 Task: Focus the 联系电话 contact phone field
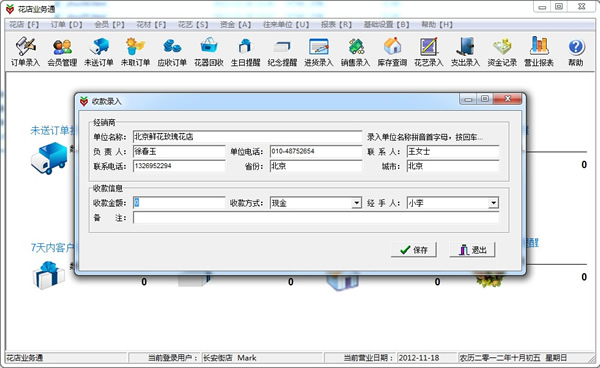[x=179, y=166]
